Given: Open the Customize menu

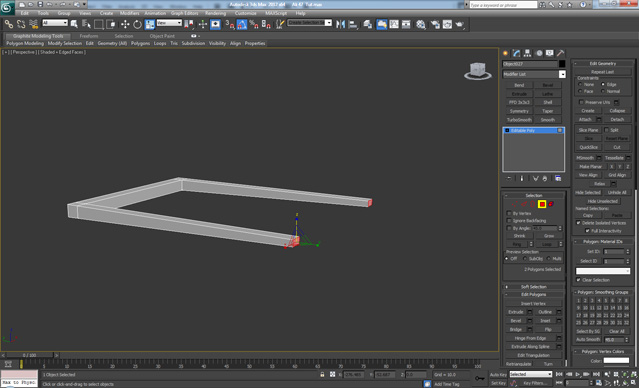Looking at the screenshot, I should click(x=246, y=13).
